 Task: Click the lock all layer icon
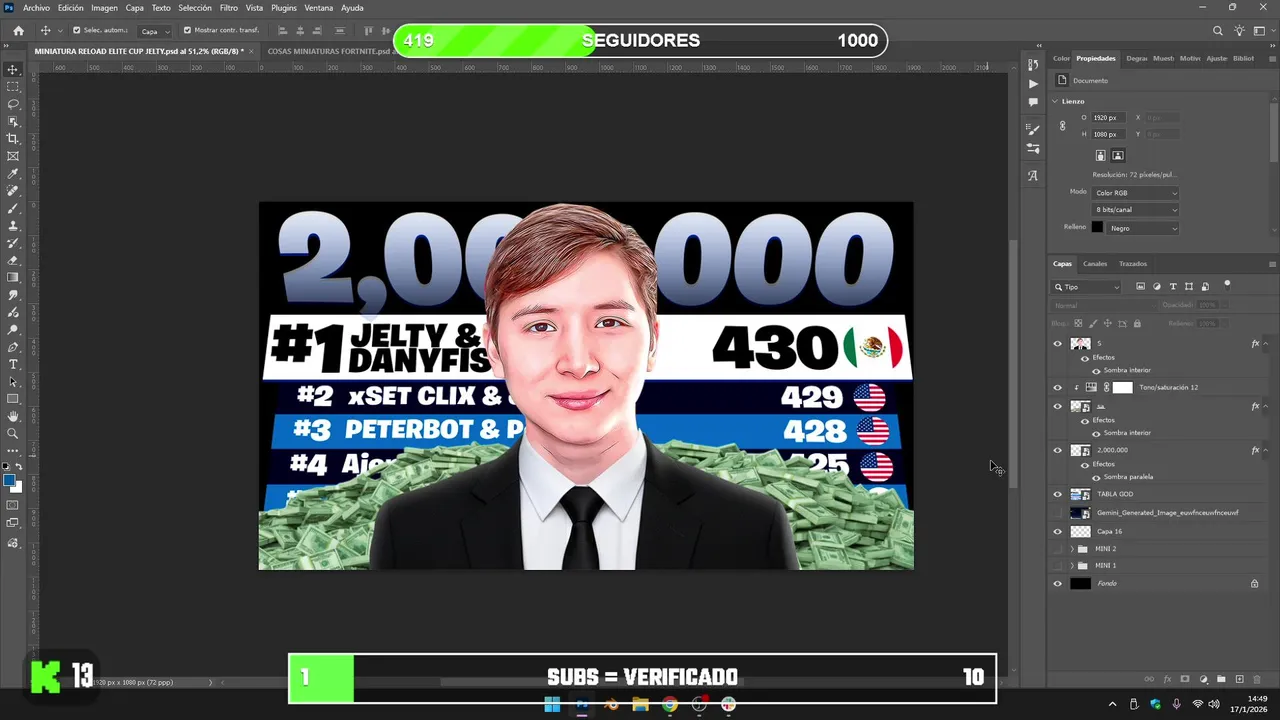click(x=1136, y=324)
